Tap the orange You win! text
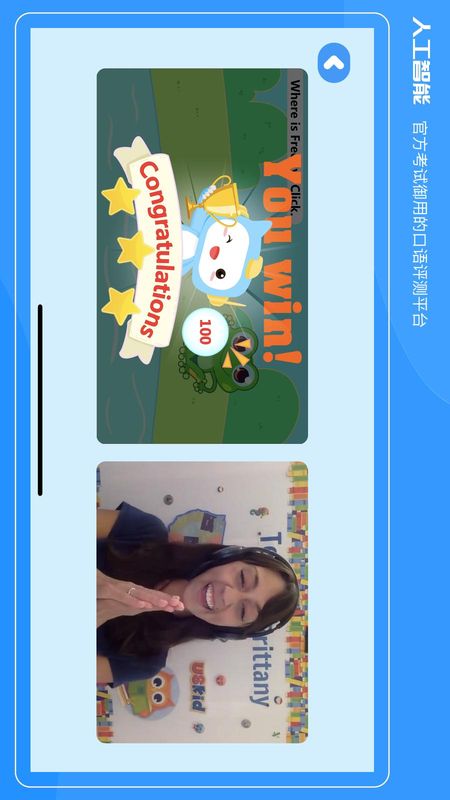Image resolution: width=450 pixels, height=800 pixels. 283,260
